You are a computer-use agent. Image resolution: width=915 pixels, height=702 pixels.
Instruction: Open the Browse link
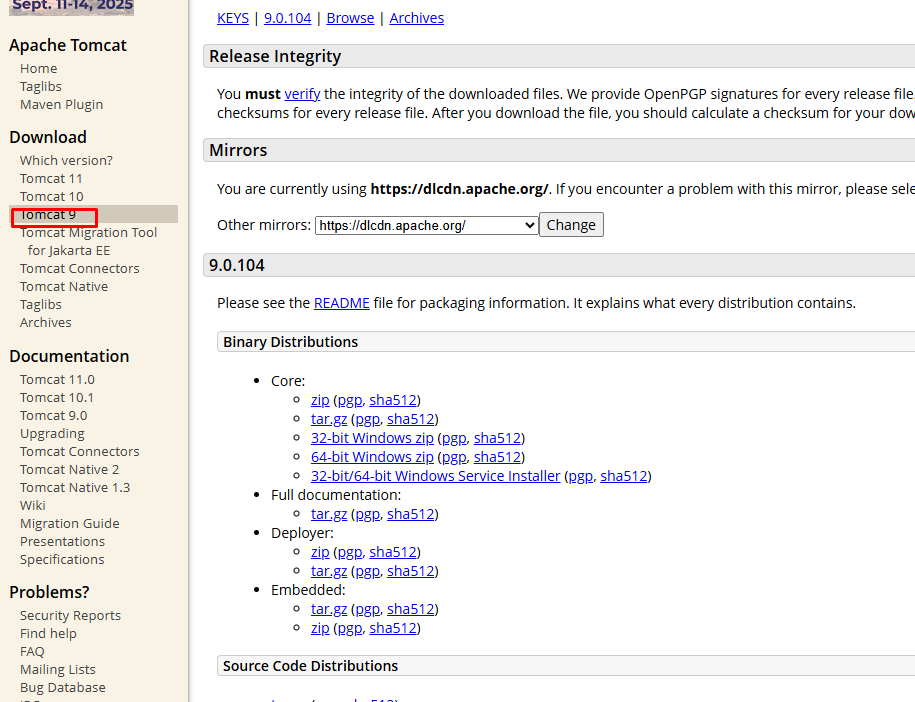click(350, 18)
